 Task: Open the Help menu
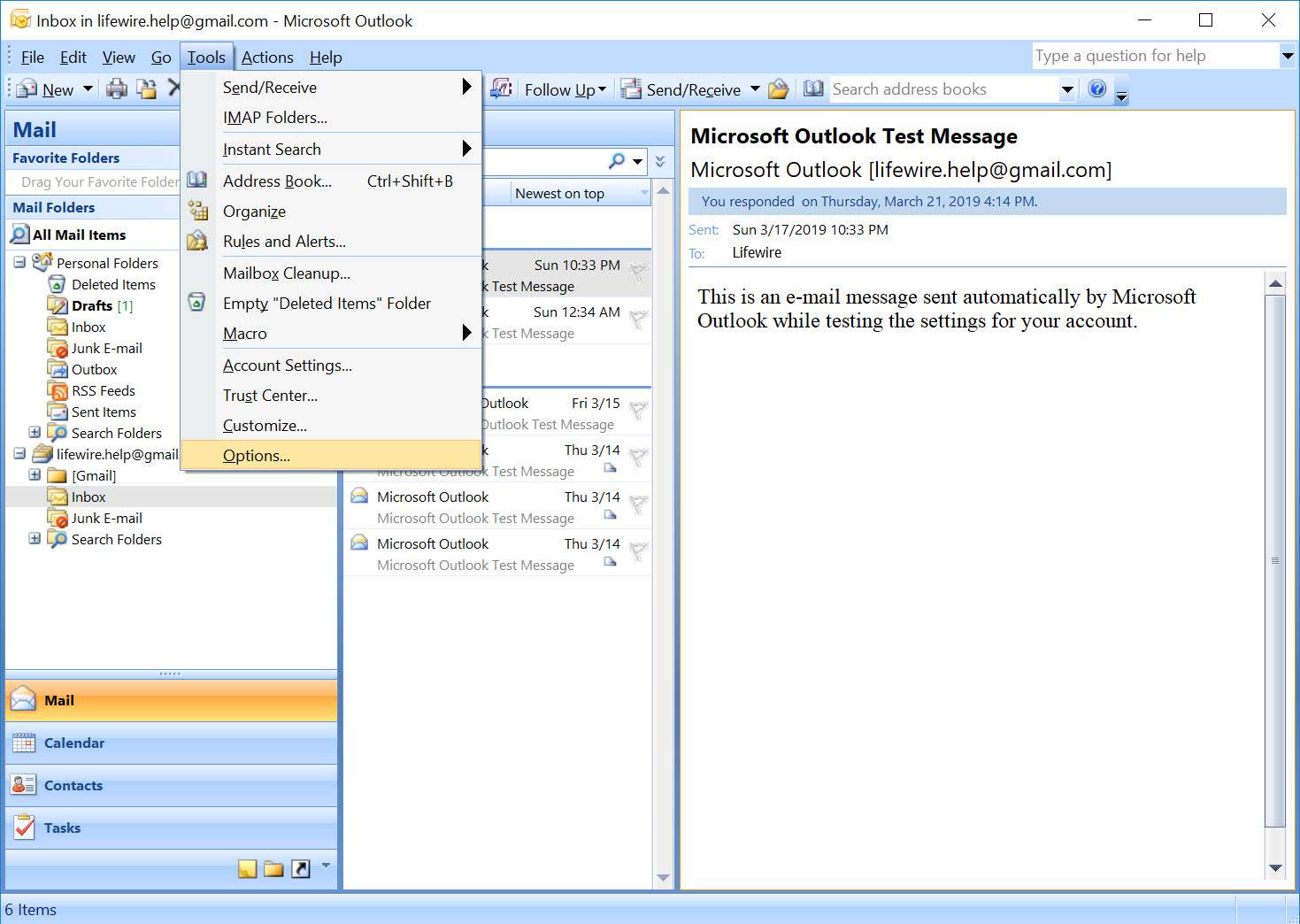326,58
